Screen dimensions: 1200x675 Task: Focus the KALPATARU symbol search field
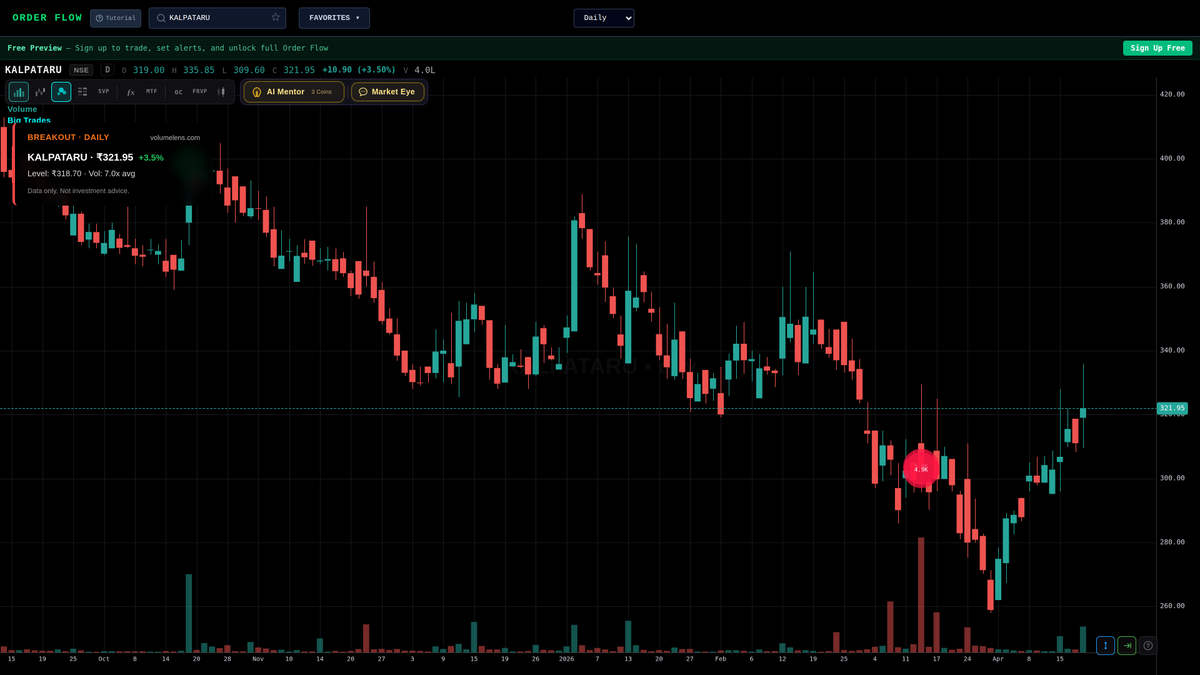pyautogui.click(x=217, y=18)
